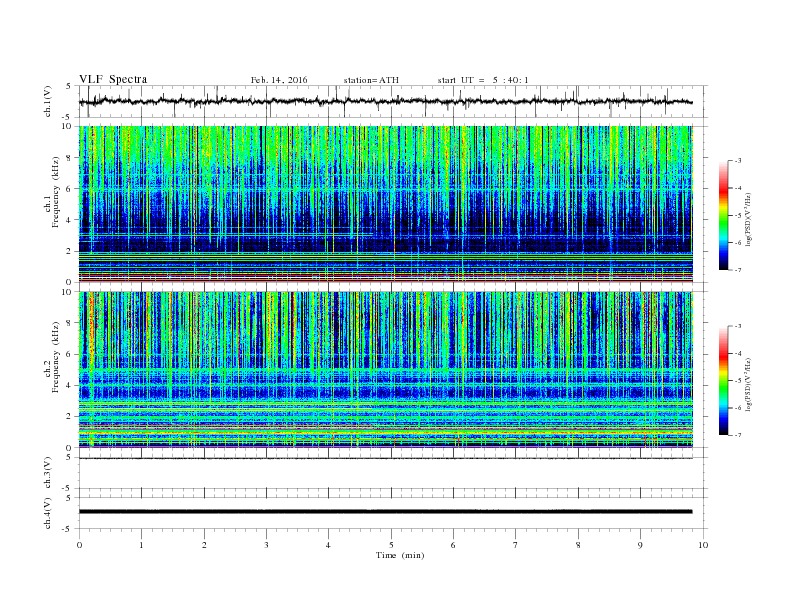
Task: Click the "-3" tick on ch.1 colorbar
Action: (737, 161)
